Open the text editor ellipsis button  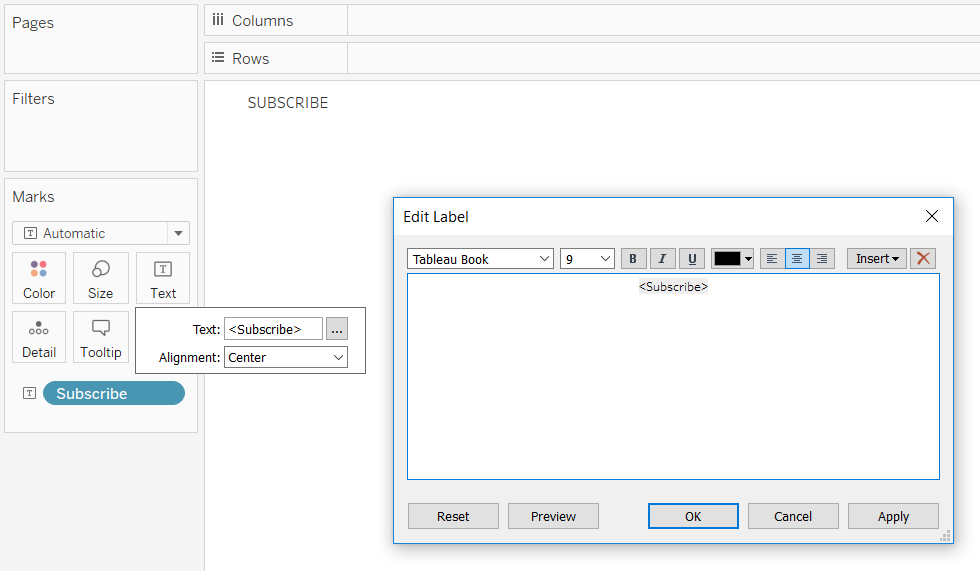pos(337,329)
